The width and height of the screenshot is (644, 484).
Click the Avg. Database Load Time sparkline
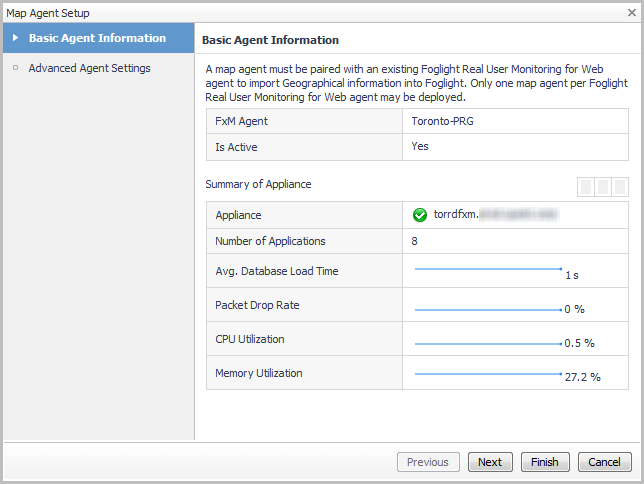(x=489, y=268)
